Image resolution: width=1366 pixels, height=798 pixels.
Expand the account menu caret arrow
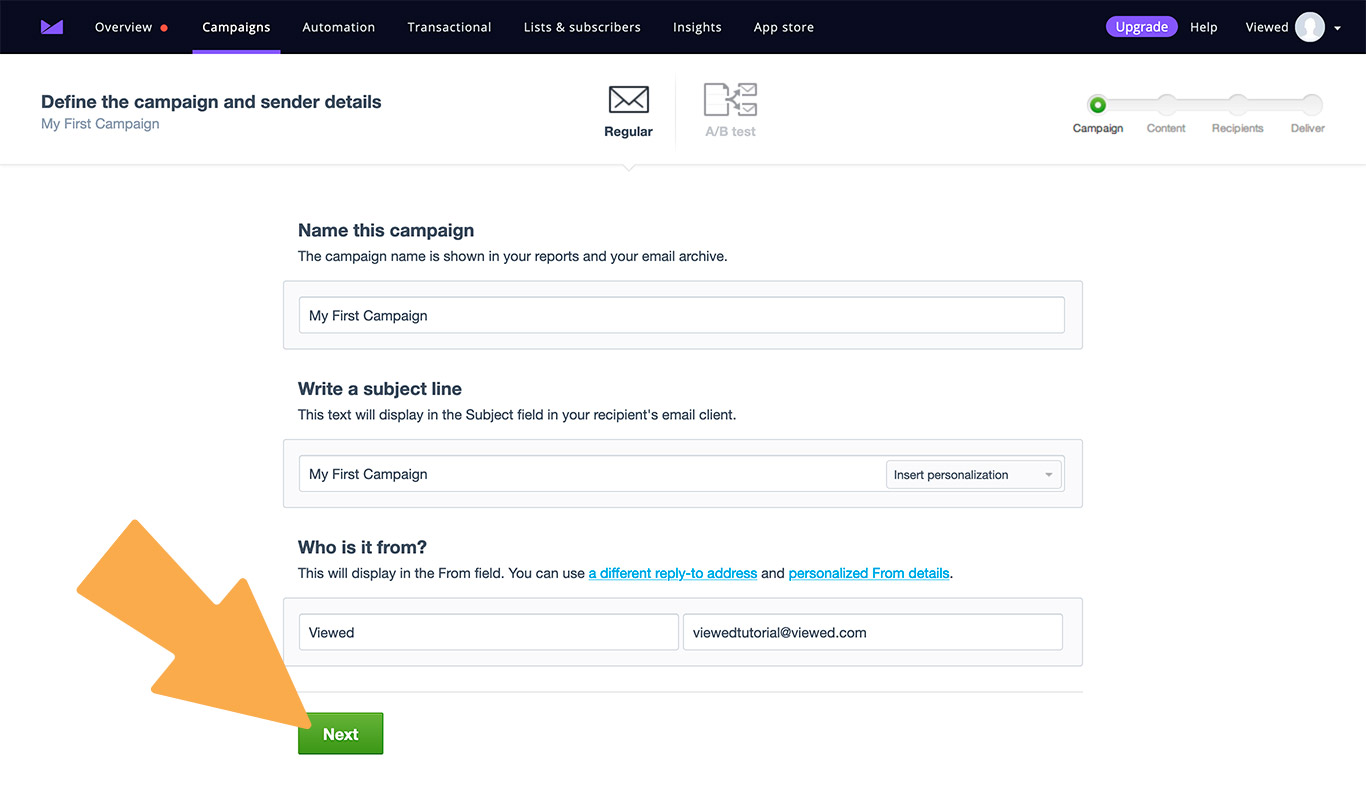(x=1337, y=28)
